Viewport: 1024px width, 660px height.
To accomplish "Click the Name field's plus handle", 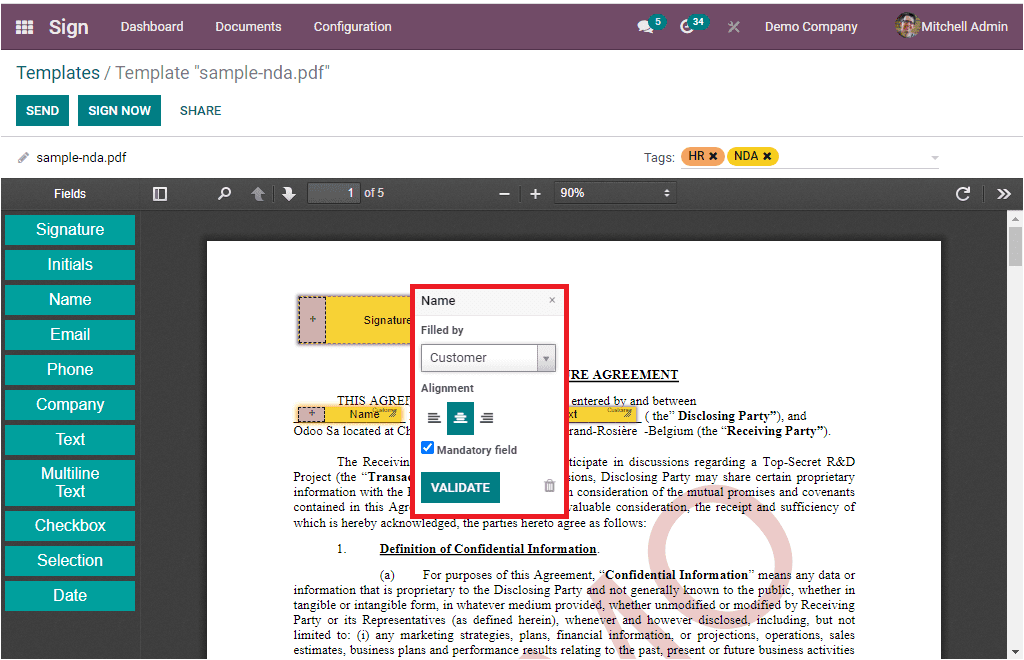I will pyautogui.click(x=312, y=413).
